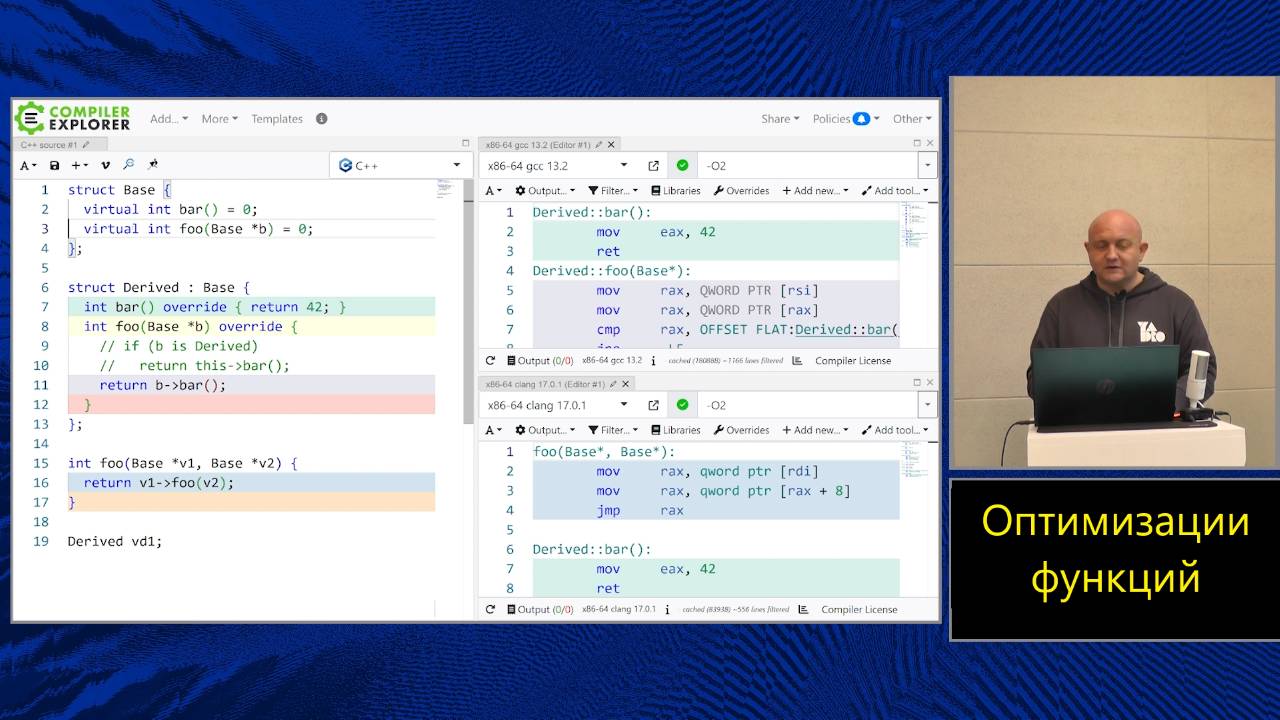
Task: Click Derived::bar( link in gcc assembly line 7
Action: tap(847, 330)
